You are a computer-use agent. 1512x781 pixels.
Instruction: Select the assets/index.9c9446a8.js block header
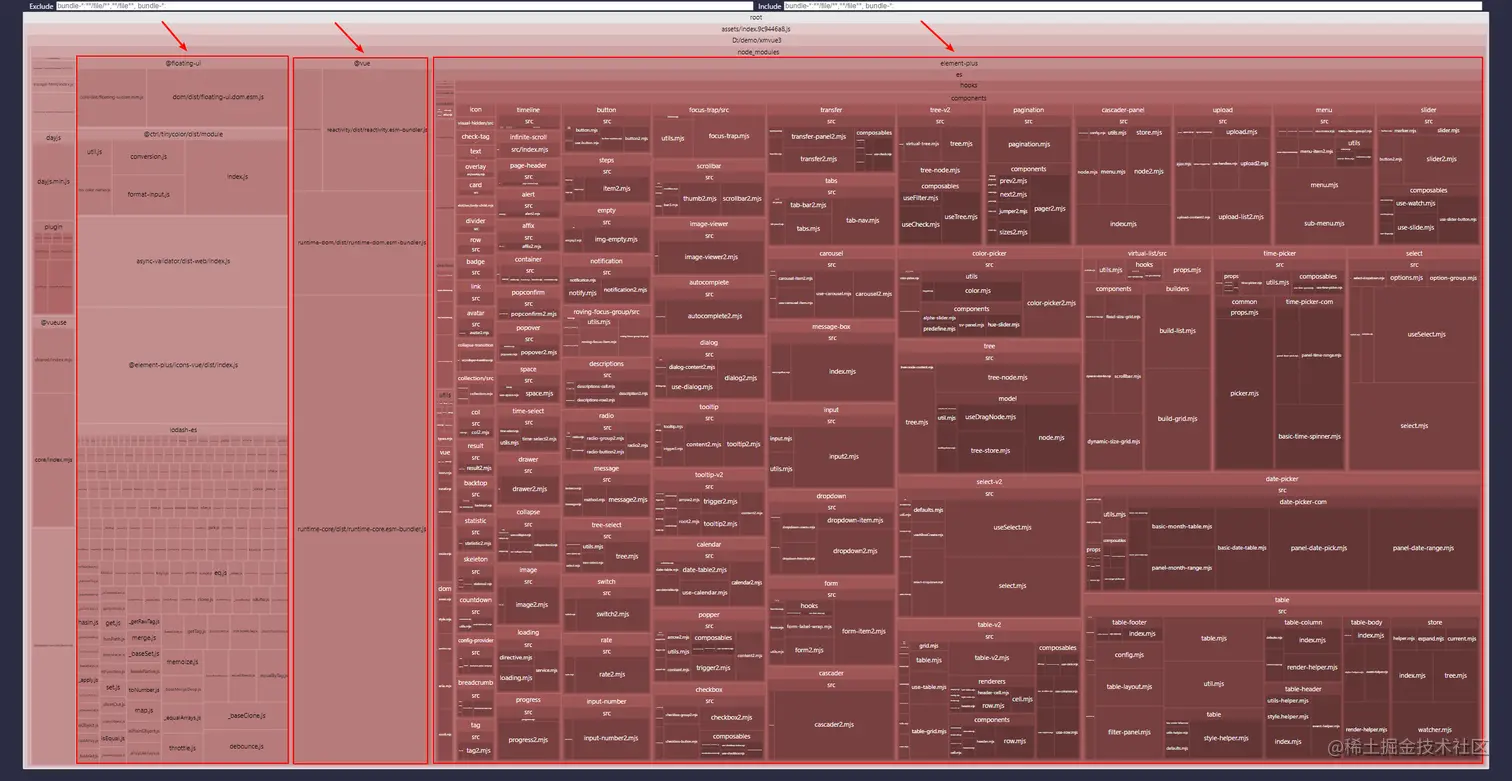[x=756, y=29]
